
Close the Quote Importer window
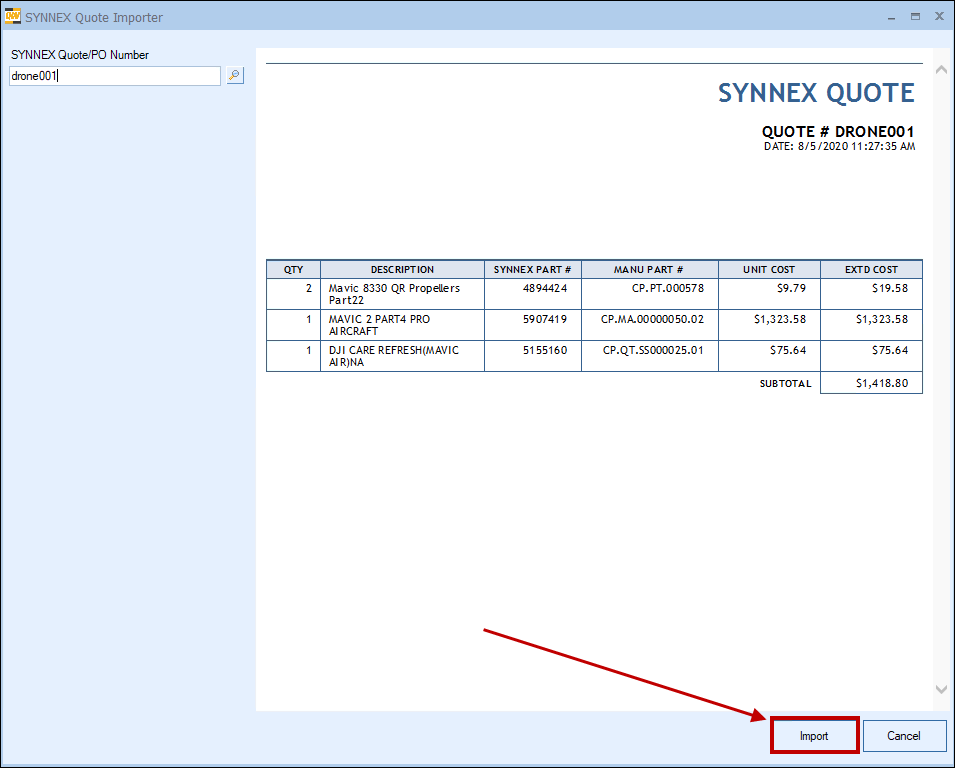[x=939, y=16]
